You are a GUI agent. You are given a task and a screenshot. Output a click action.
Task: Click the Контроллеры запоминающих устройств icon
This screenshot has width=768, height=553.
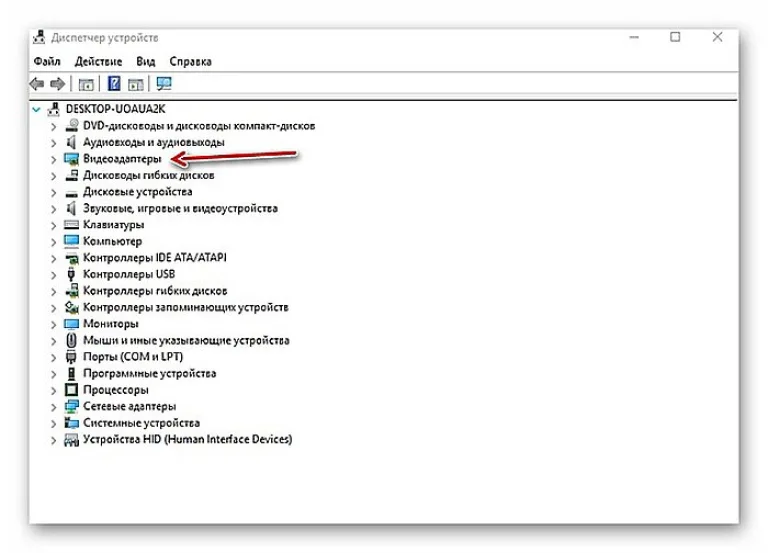[72, 308]
